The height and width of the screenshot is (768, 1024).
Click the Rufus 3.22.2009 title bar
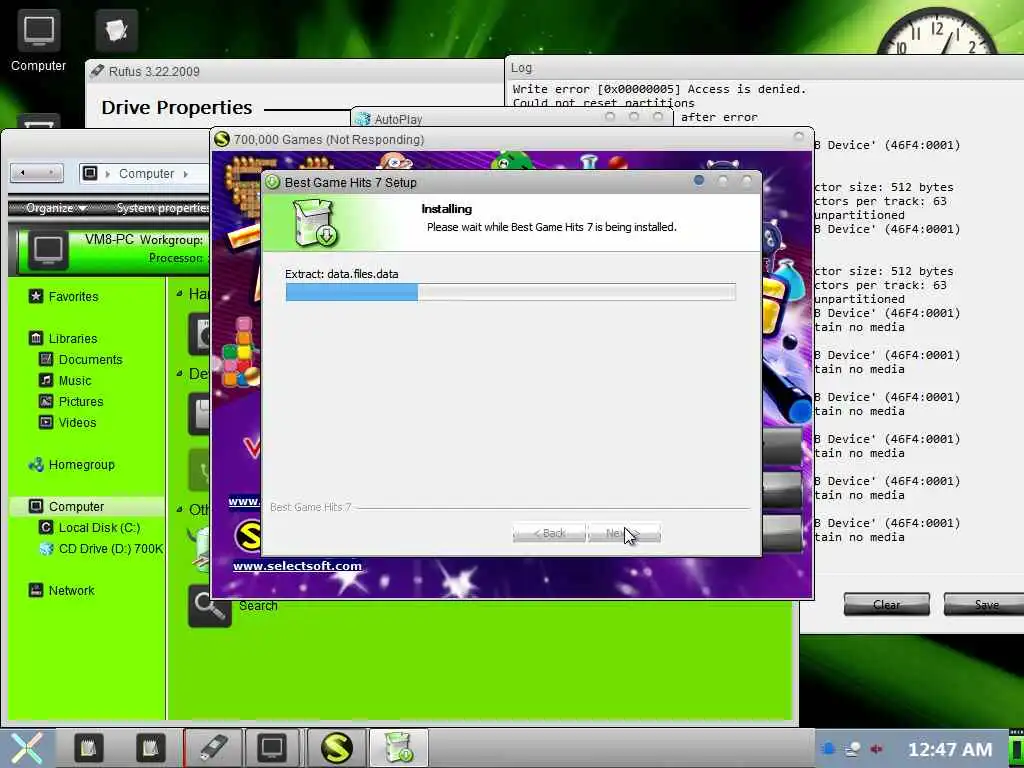294,71
